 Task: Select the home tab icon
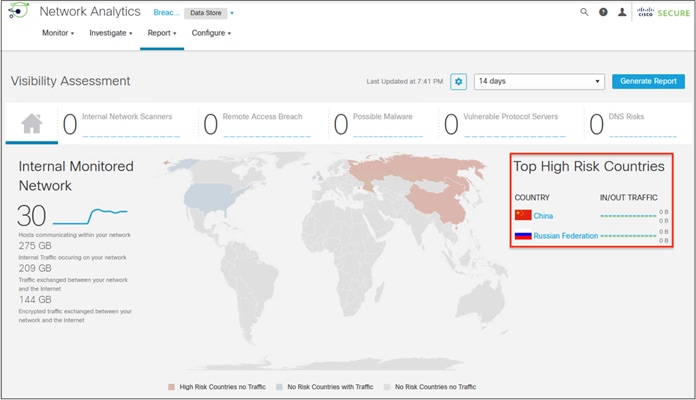(x=32, y=123)
